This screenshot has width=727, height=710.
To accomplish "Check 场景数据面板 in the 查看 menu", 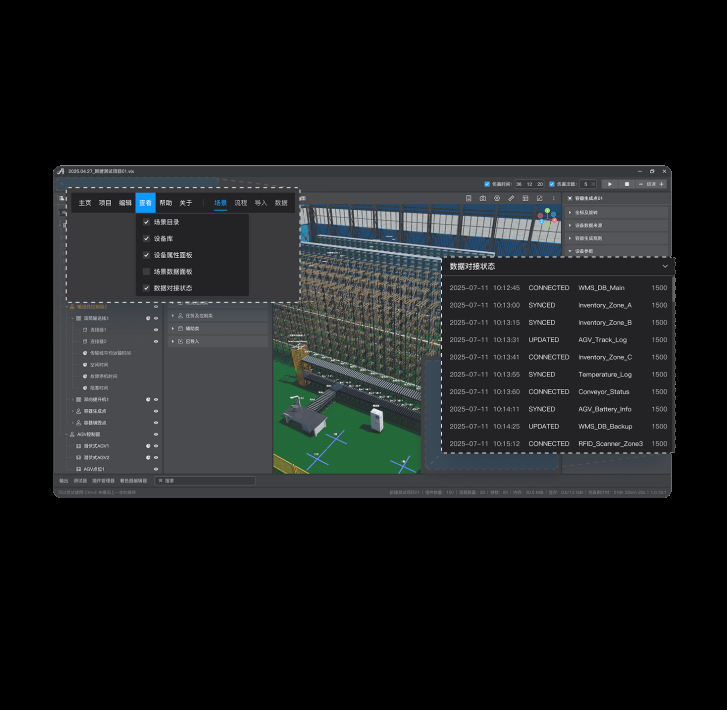I will [146, 271].
